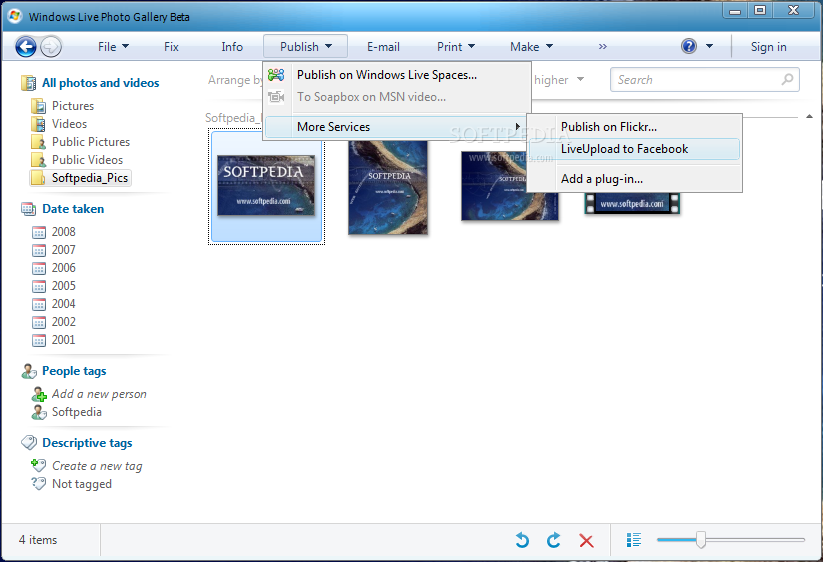This screenshot has height=562, width=823.
Task: Click the blue Back arrow button
Action: click(26, 47)
